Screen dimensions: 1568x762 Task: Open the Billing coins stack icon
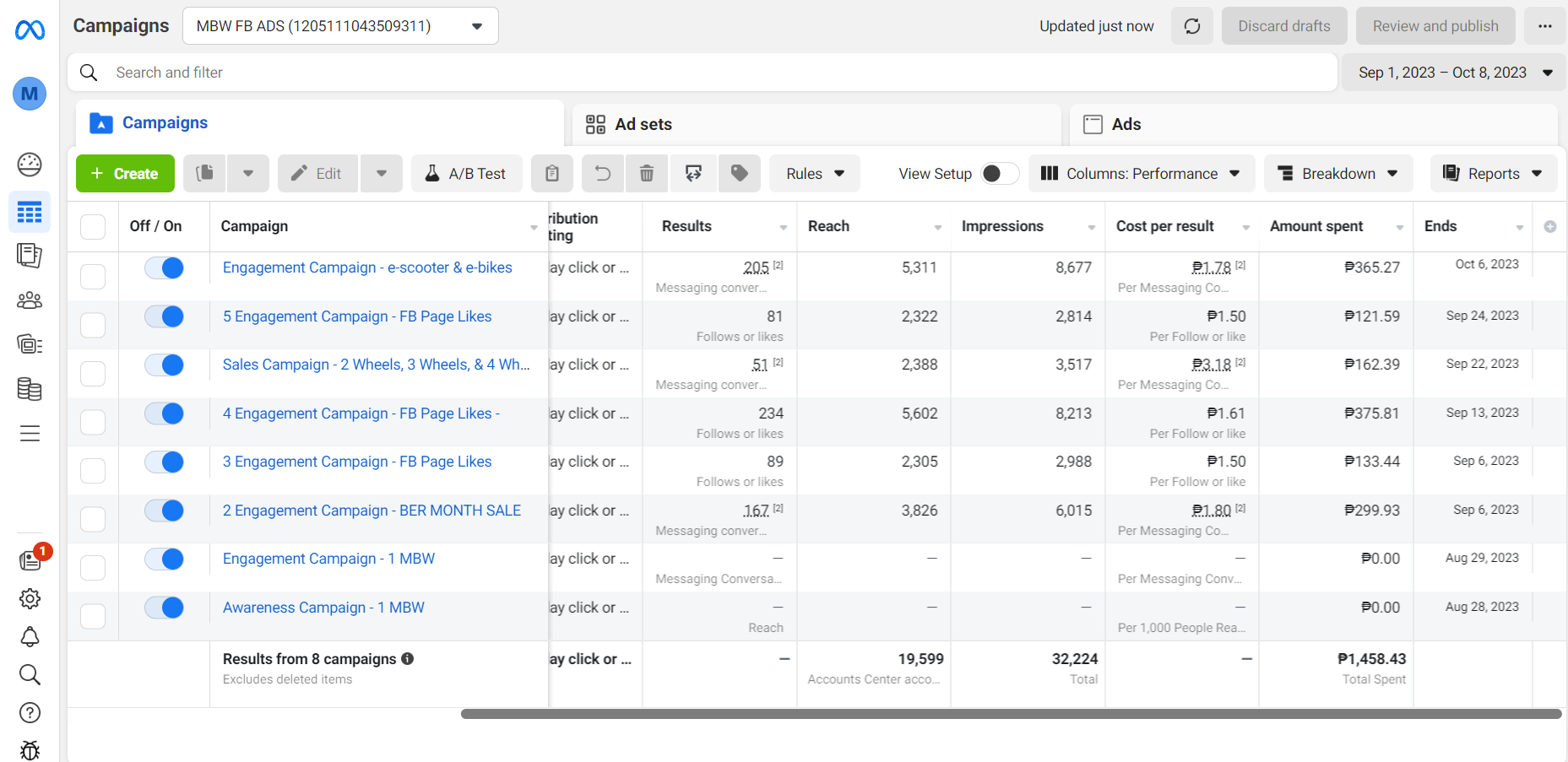pos(30,389)
